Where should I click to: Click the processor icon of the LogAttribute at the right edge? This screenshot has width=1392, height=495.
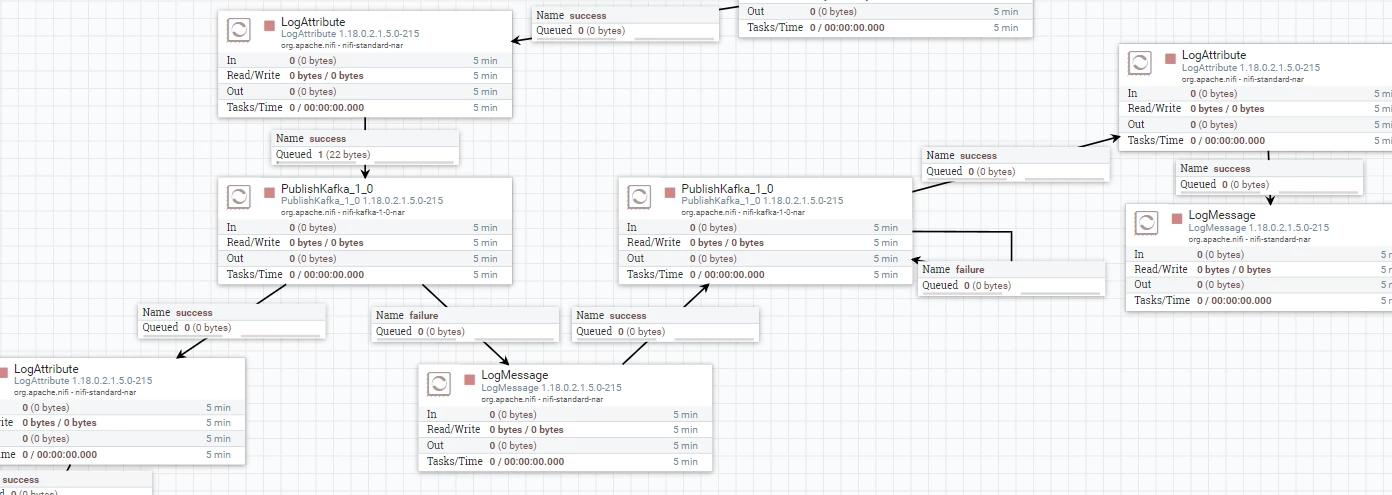pyautogui.click(x=1140, y=63)
